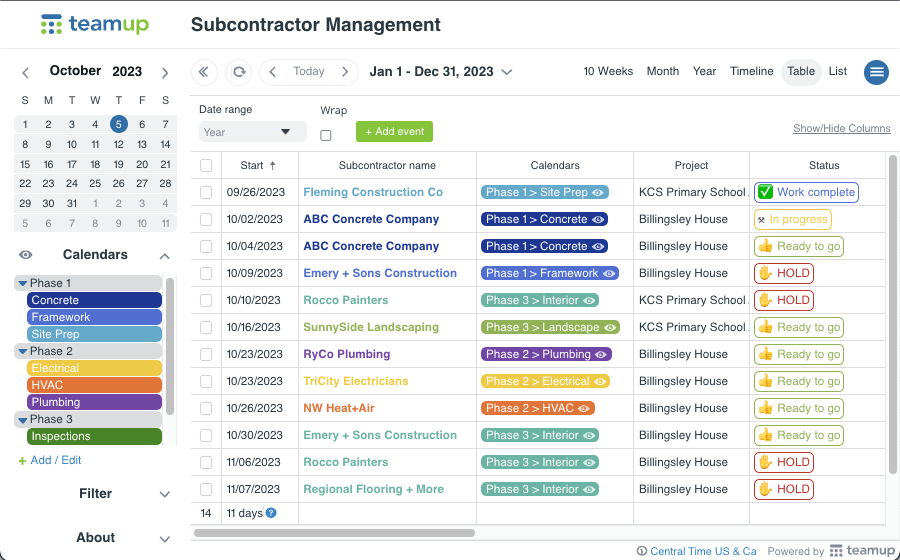This screenshot has height=560, width=900.
Task: Click the Today button
Action: [x=309, y=72]
